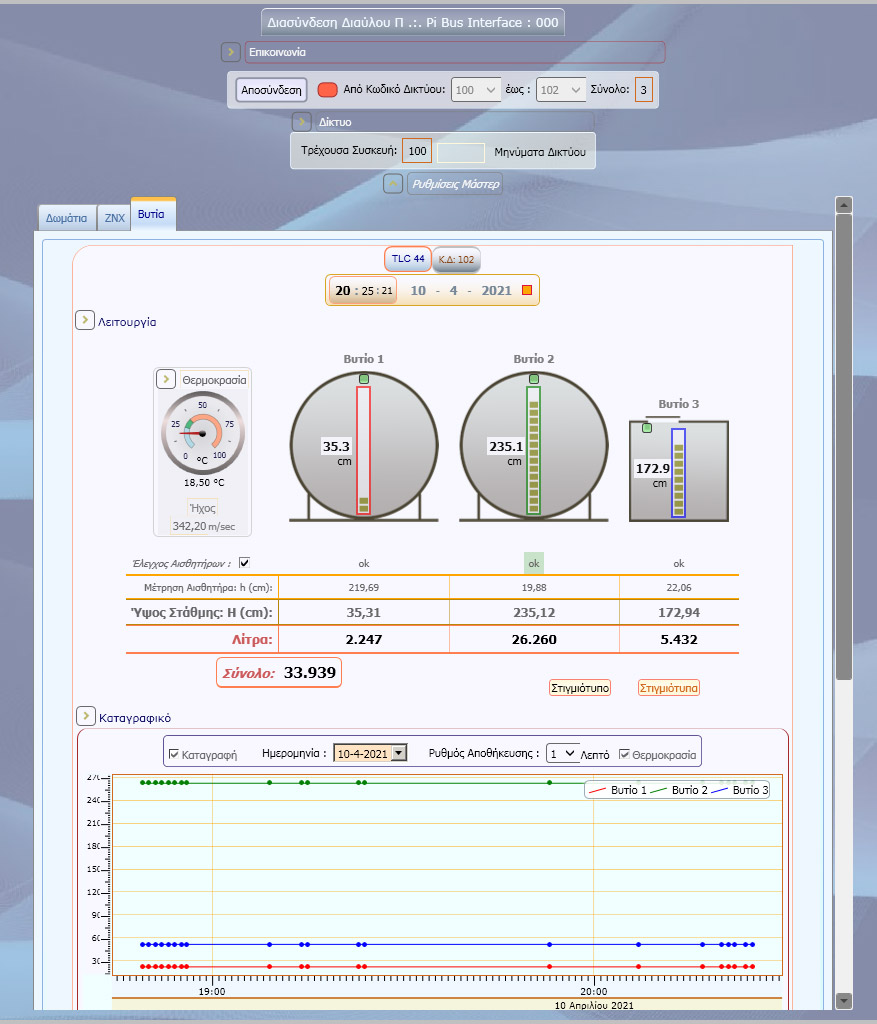The width and height of the screenshot is (877, 1024).
Task: Click the Ρυθμίσεις Μάστερ label
Action: 455,184
